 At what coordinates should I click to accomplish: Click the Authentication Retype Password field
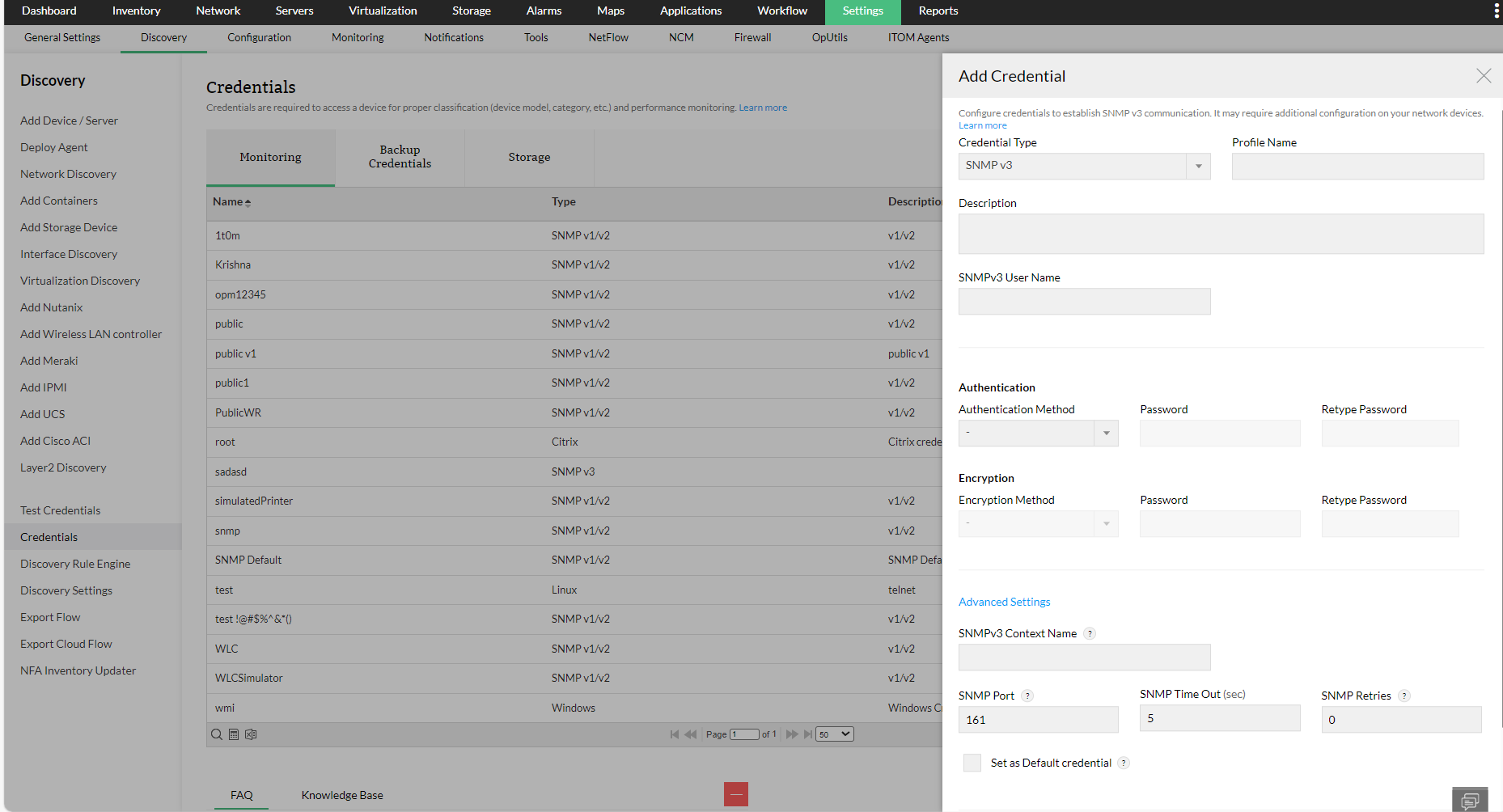point(1390,433)
